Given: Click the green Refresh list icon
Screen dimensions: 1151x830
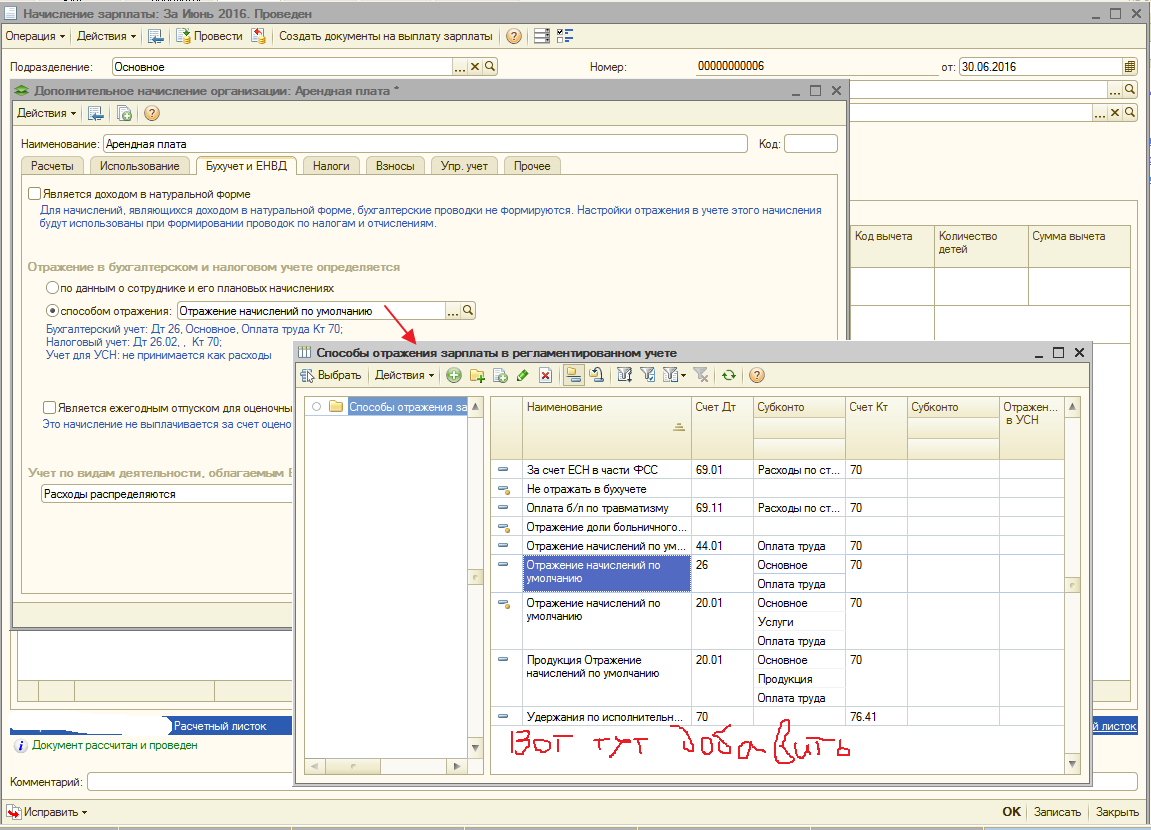Looking at the screenshot, I should [728, 376].
